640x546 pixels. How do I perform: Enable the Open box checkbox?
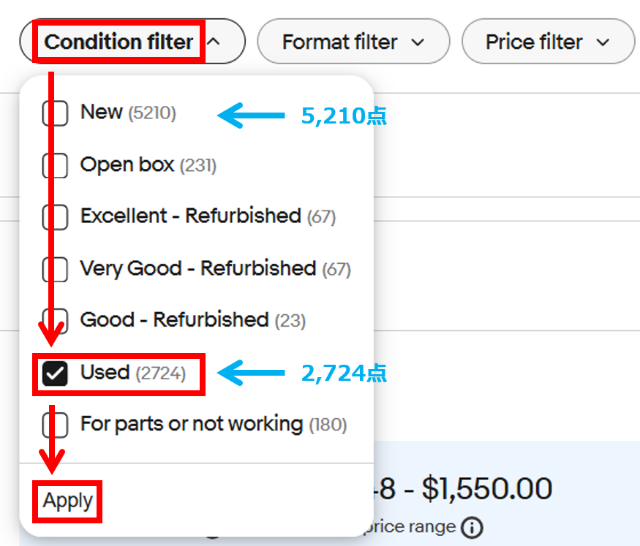click(x=55, y=165)
